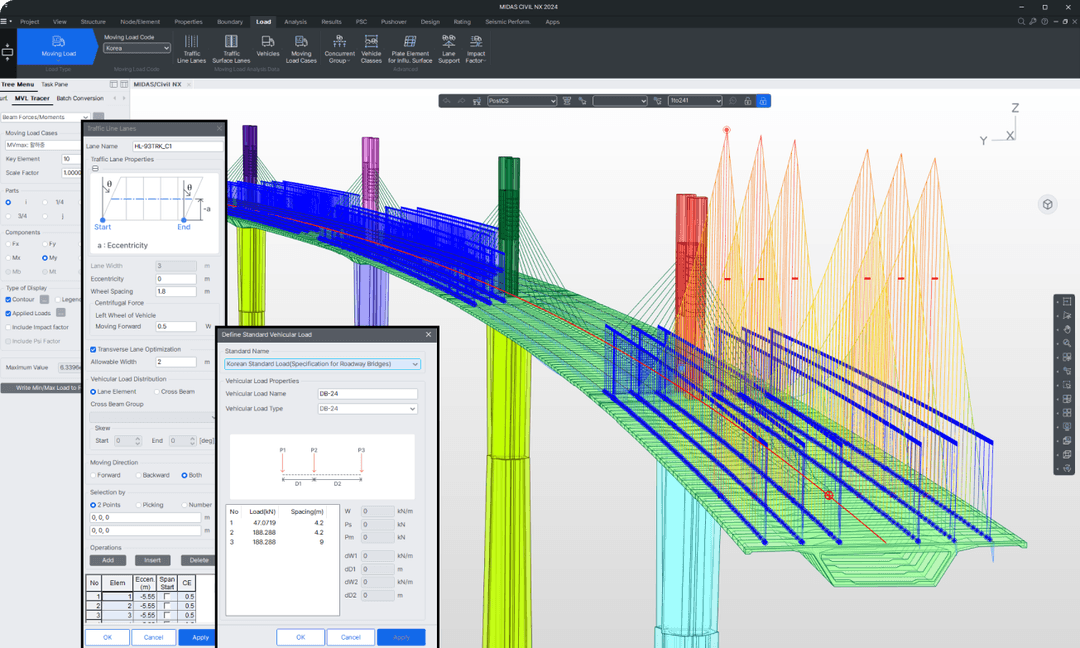Click the Concurrent Group icon
Screen dimensions: 1080x648
click(x=340, y=49)
